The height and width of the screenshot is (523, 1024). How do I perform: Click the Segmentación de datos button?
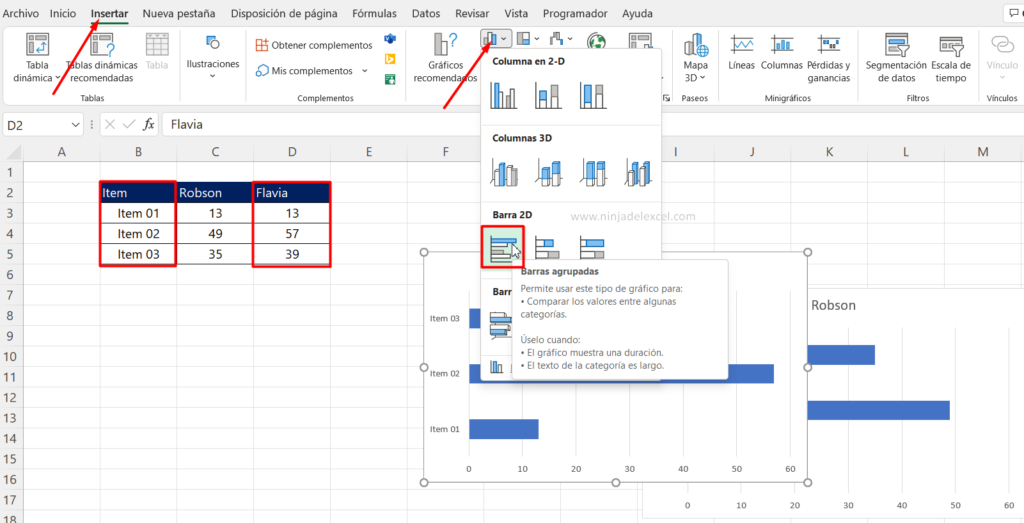tap(896, 57)
